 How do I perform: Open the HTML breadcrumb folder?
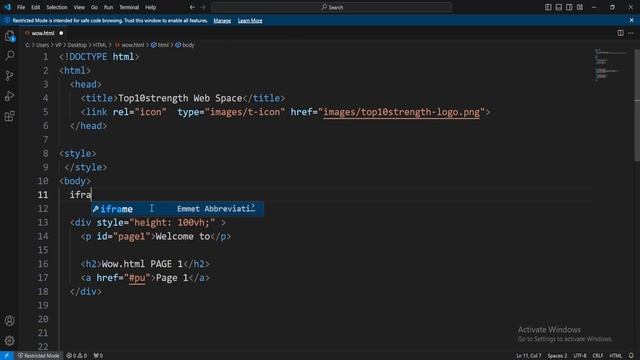[x=100, y=45]
